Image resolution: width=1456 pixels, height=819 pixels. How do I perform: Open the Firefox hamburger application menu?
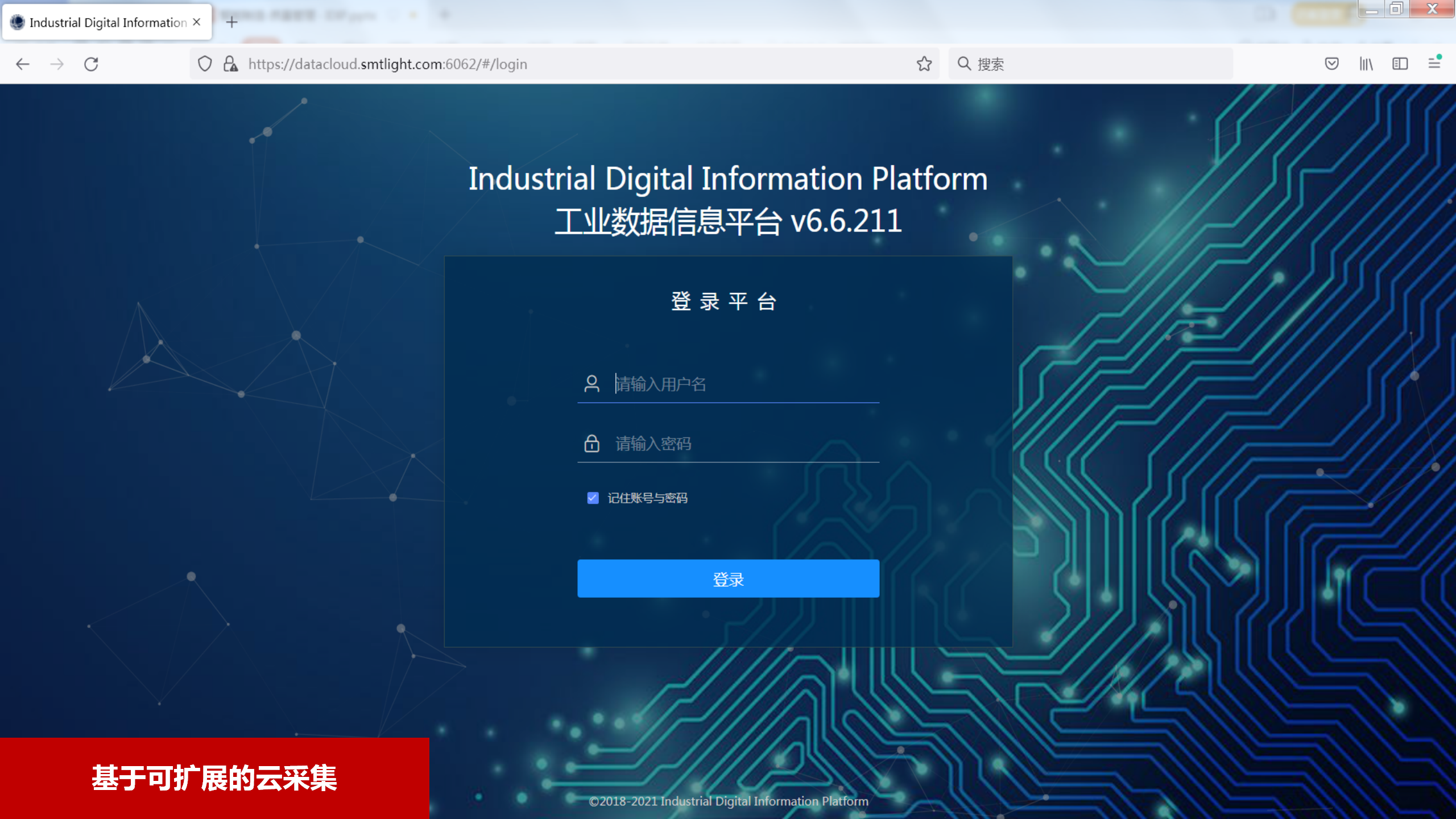[1434, 64]
